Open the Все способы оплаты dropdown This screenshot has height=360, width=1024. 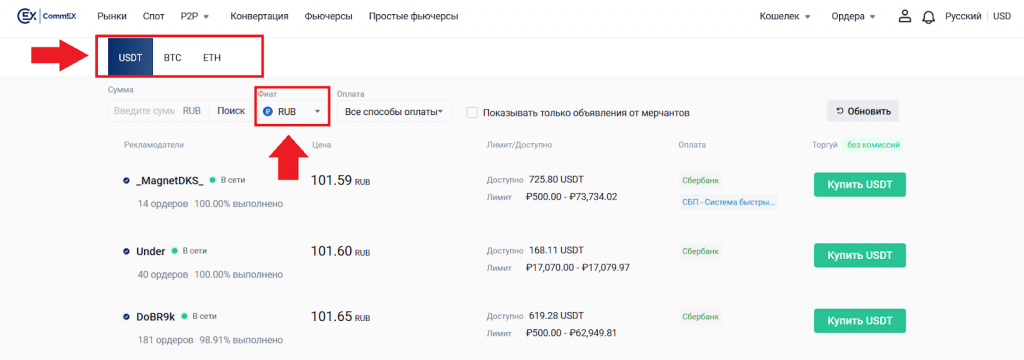pyautogui.click(x=394, y=112)
